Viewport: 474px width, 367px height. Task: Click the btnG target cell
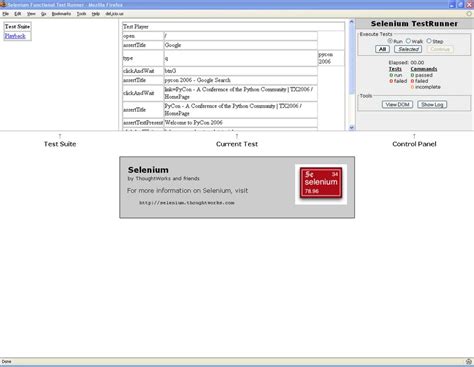(x=240, y=71)
